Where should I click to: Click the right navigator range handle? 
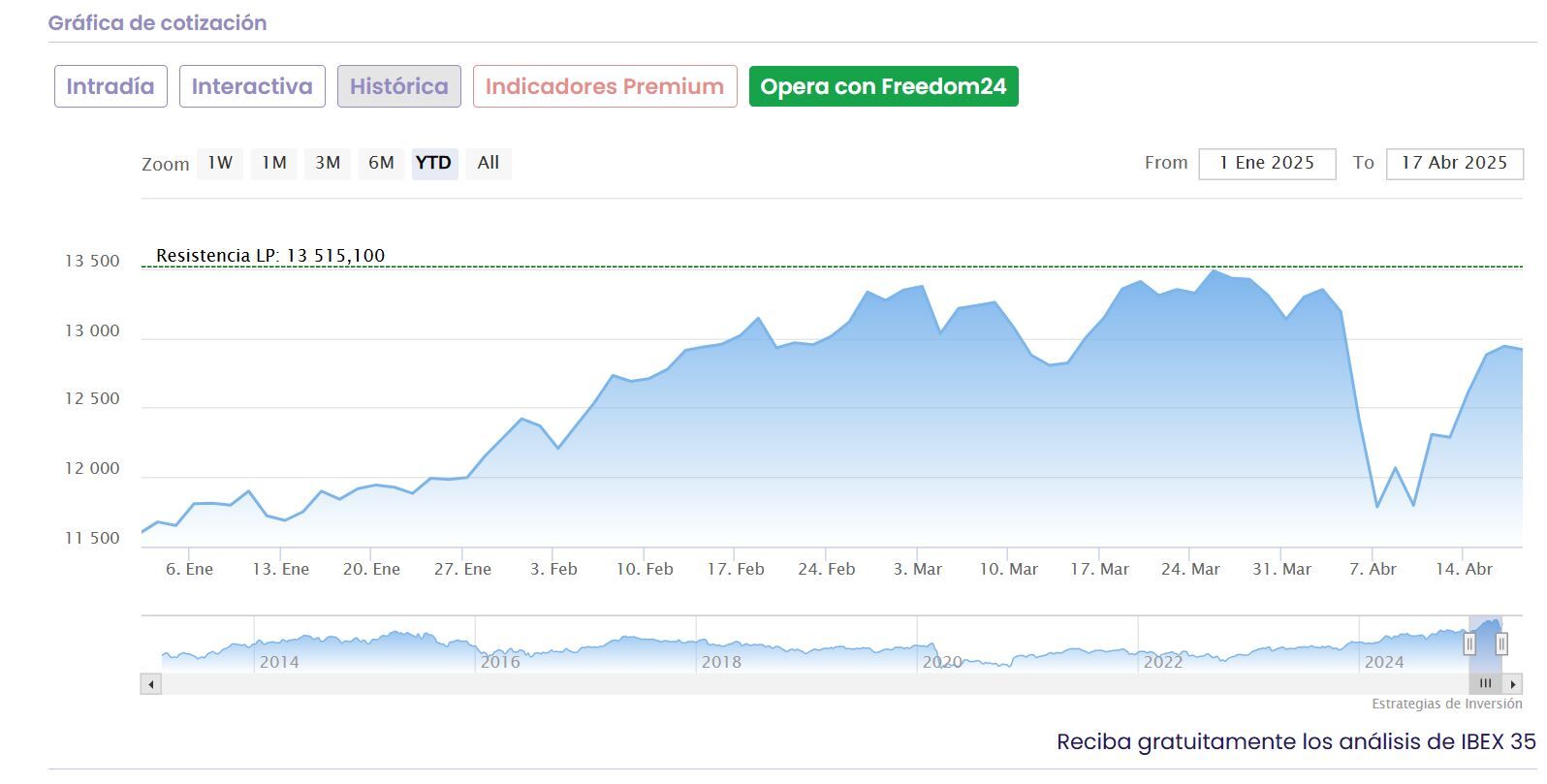[x=1501, y=643]
